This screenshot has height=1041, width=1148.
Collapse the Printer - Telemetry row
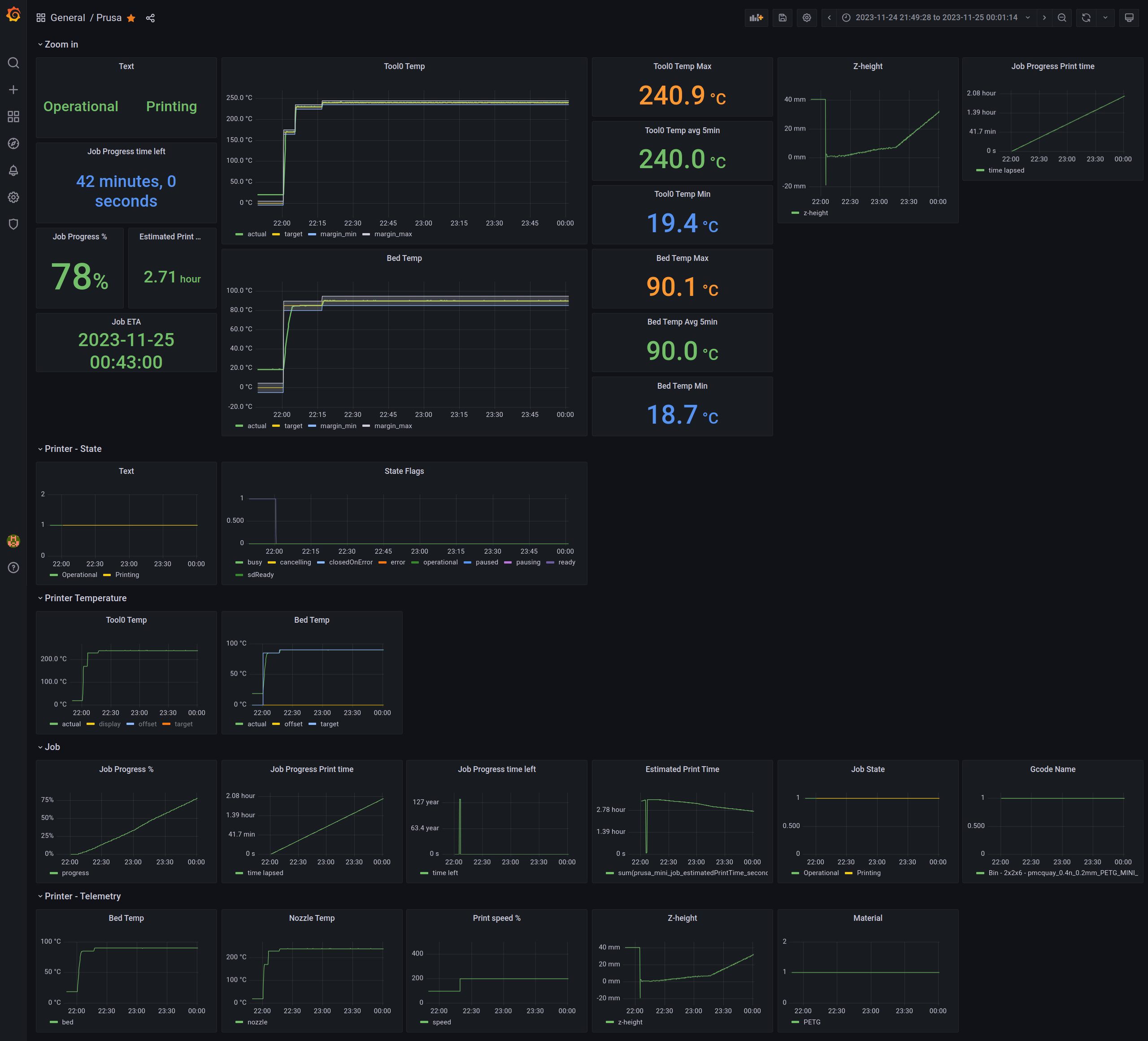coord(79,897)
